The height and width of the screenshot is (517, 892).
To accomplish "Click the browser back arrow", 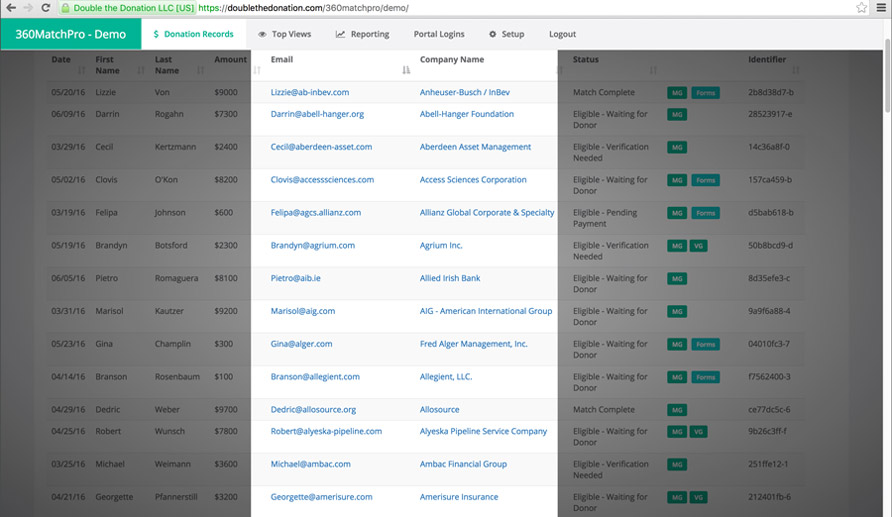I will (x=11, y=8).
